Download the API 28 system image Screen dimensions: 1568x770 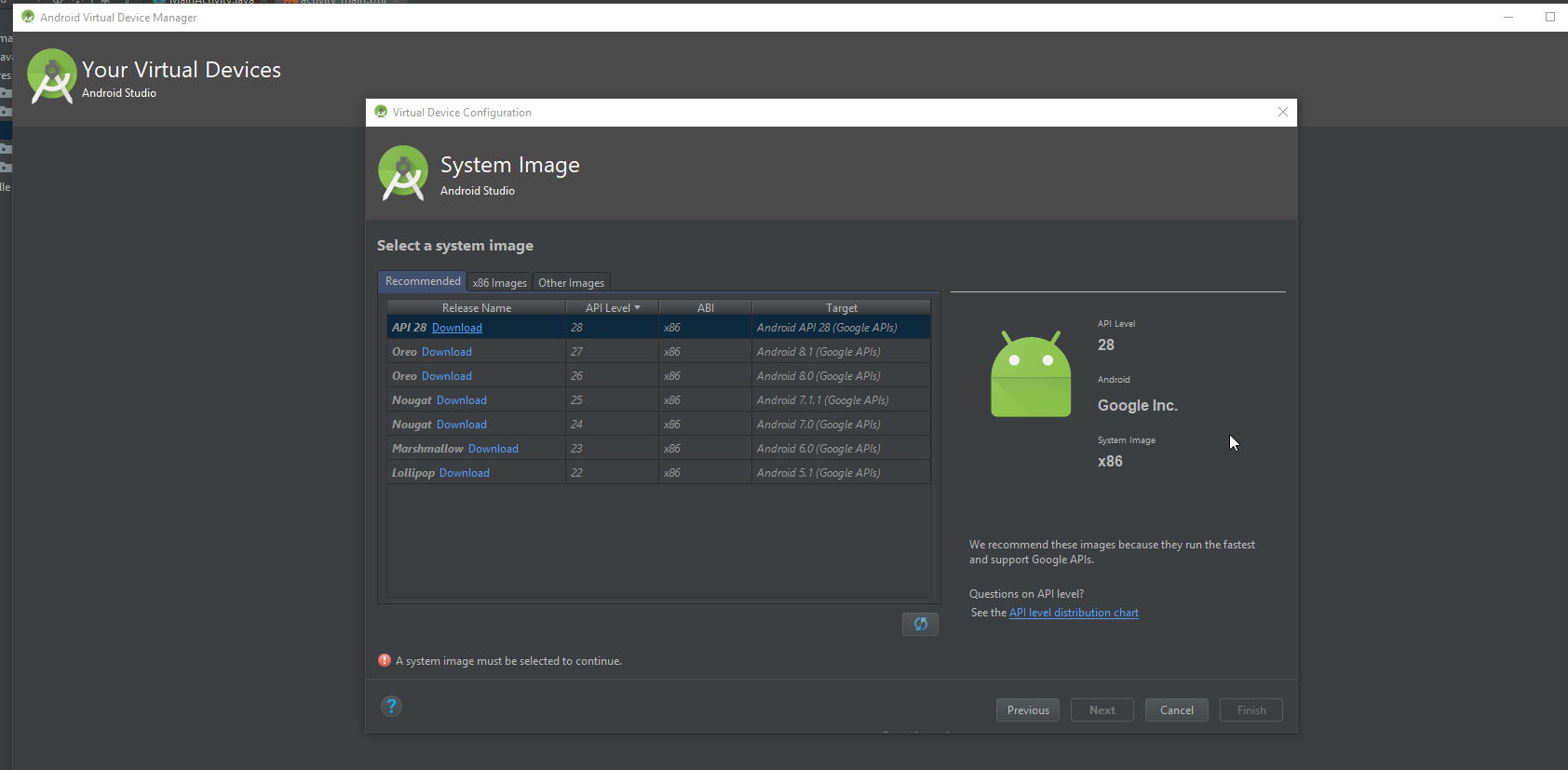[x=457, y=328]
